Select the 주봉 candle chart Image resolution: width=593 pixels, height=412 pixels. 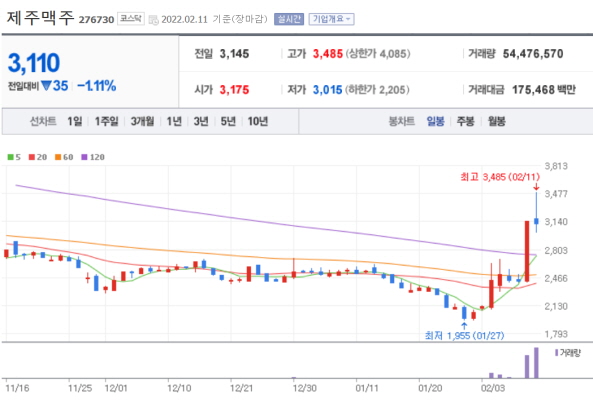[x=466, y=121]
